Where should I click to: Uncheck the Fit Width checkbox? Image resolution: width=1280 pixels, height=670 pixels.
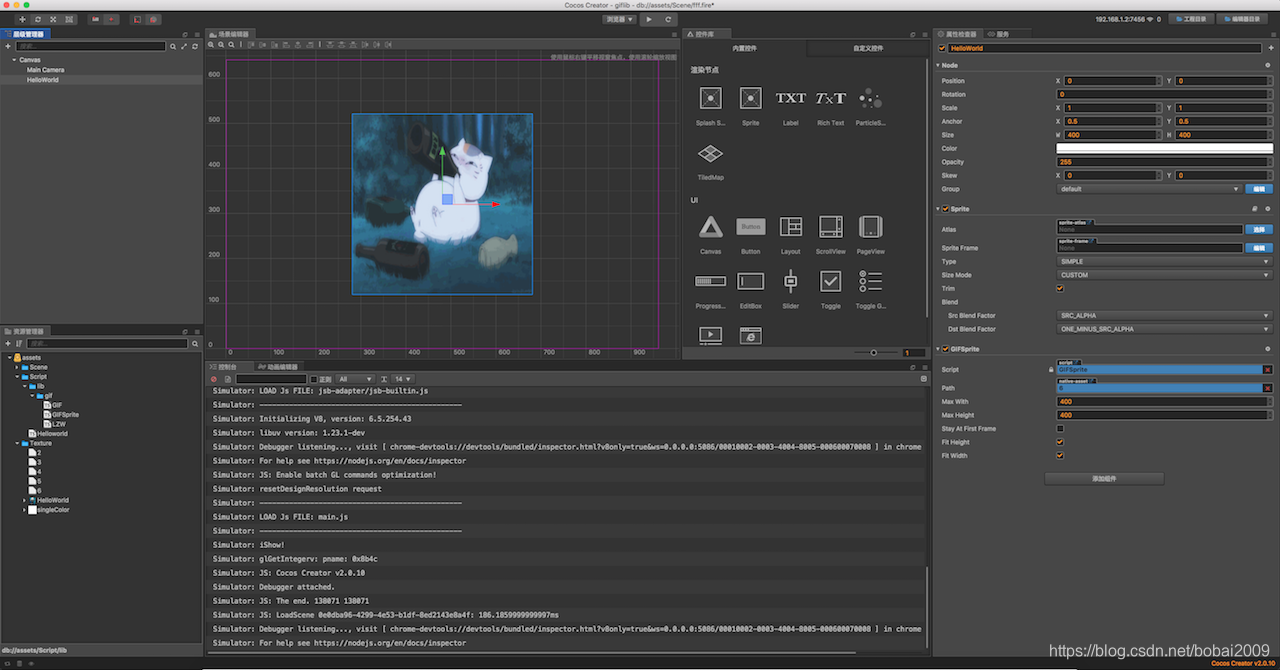[x=1060, y=455]
